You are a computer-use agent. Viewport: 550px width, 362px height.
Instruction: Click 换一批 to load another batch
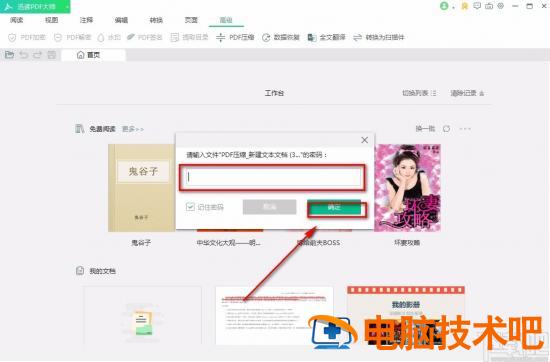pos(425,129)
